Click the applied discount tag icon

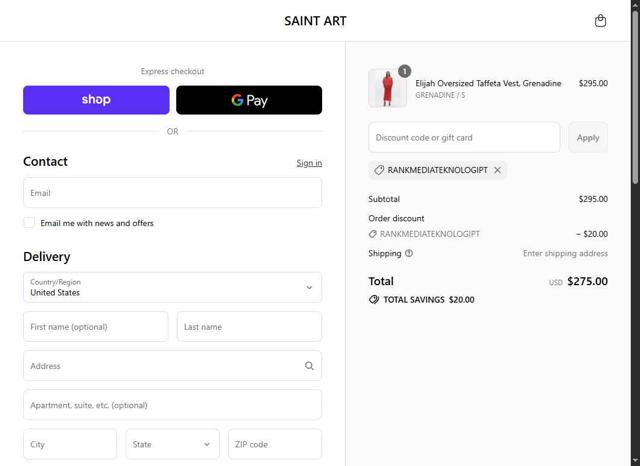coord(379,170)
